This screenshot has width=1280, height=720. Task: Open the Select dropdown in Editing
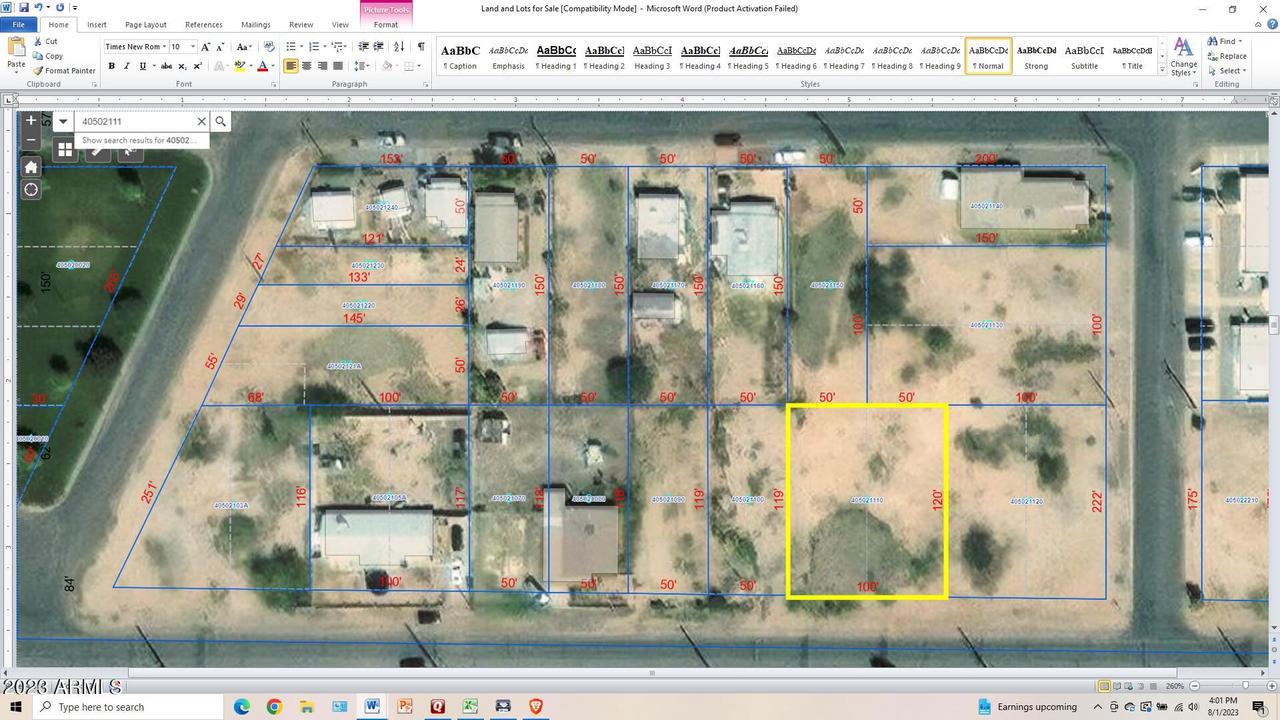1243,71
